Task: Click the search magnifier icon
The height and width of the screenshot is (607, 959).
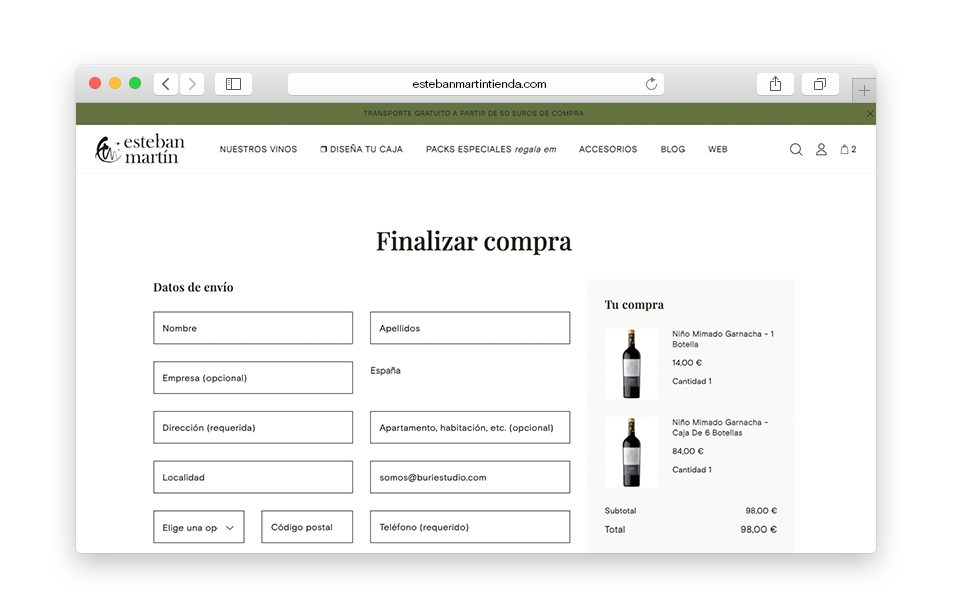Action: pyautogui.click(x=796, y=150)
